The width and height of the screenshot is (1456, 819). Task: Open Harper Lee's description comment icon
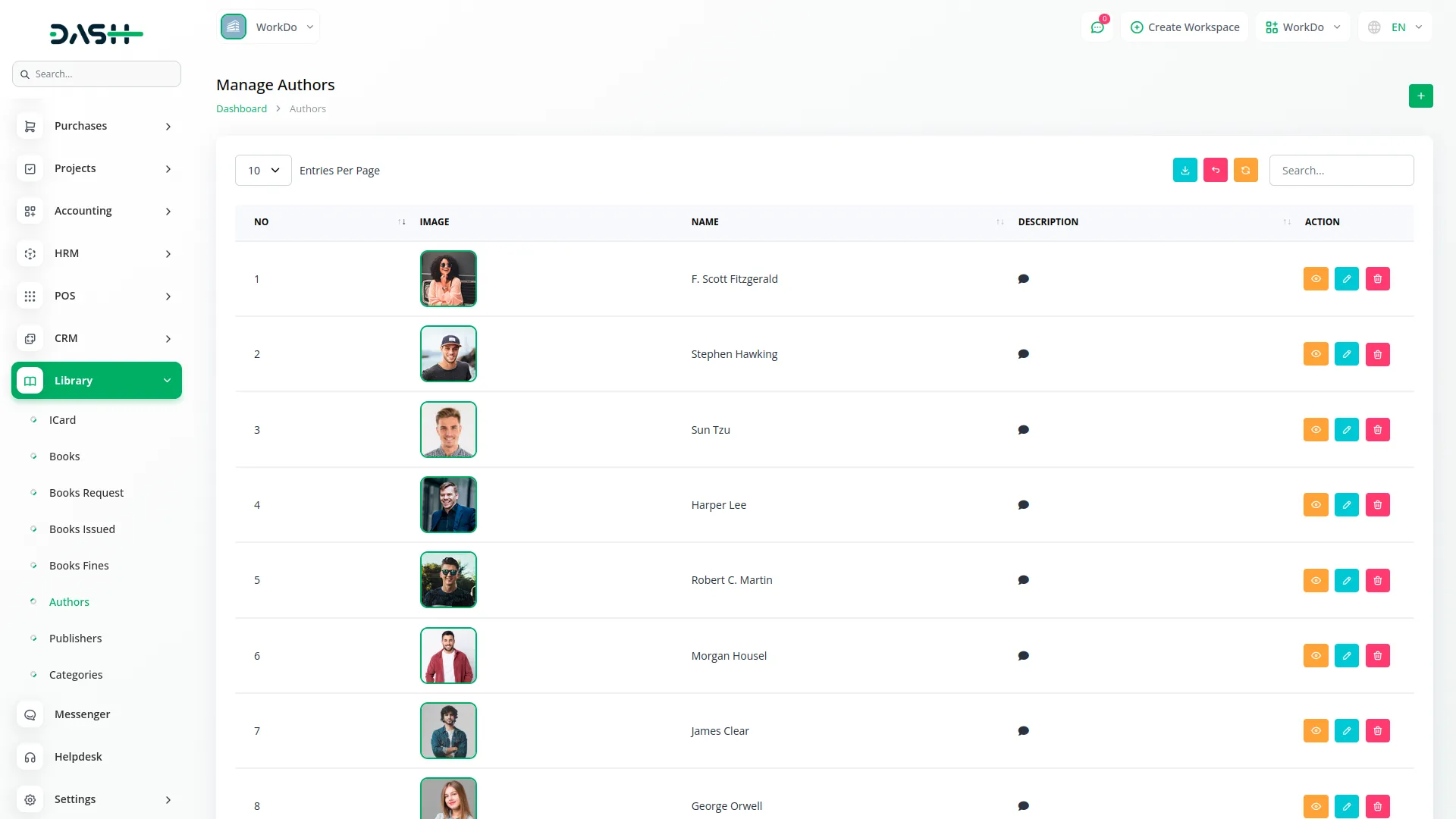click(x=1023, y=505)
